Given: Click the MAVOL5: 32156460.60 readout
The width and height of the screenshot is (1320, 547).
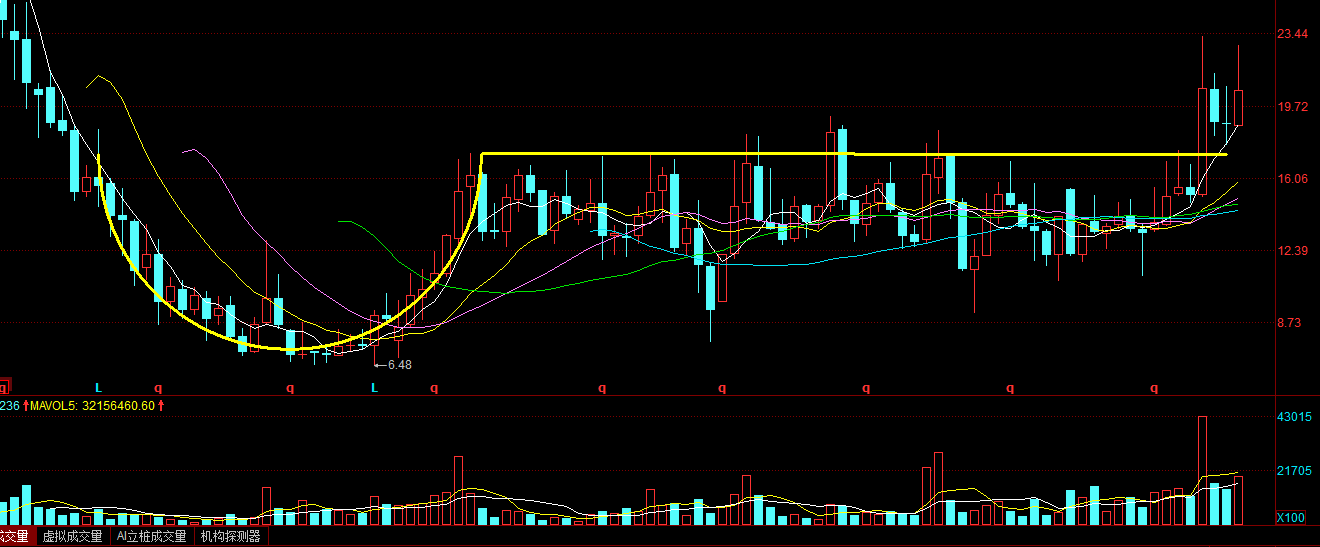Looking at the screenshot, I should [x=92, y=406].
